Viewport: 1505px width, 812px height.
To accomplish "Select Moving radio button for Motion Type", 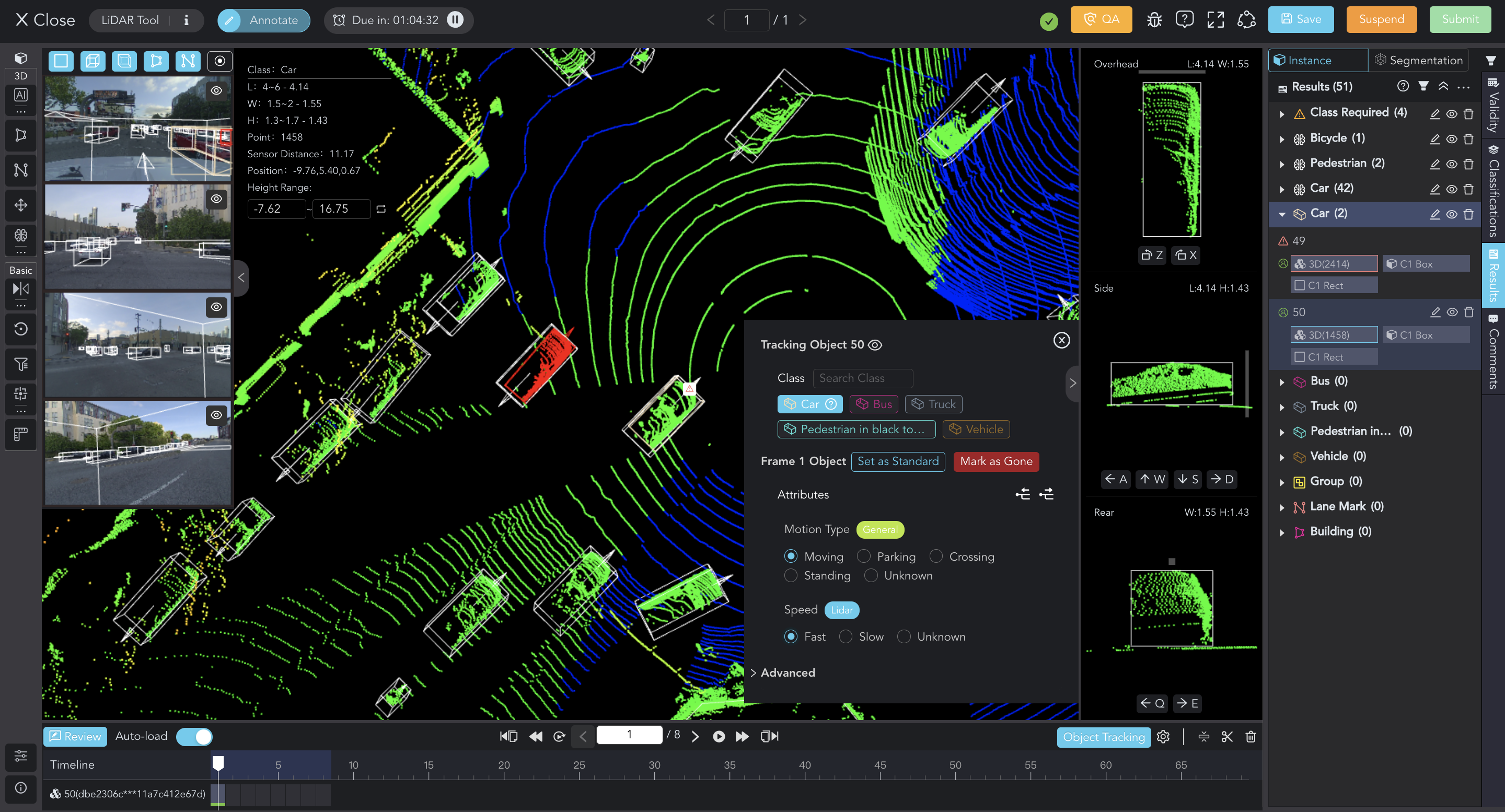I will (791, 556).
